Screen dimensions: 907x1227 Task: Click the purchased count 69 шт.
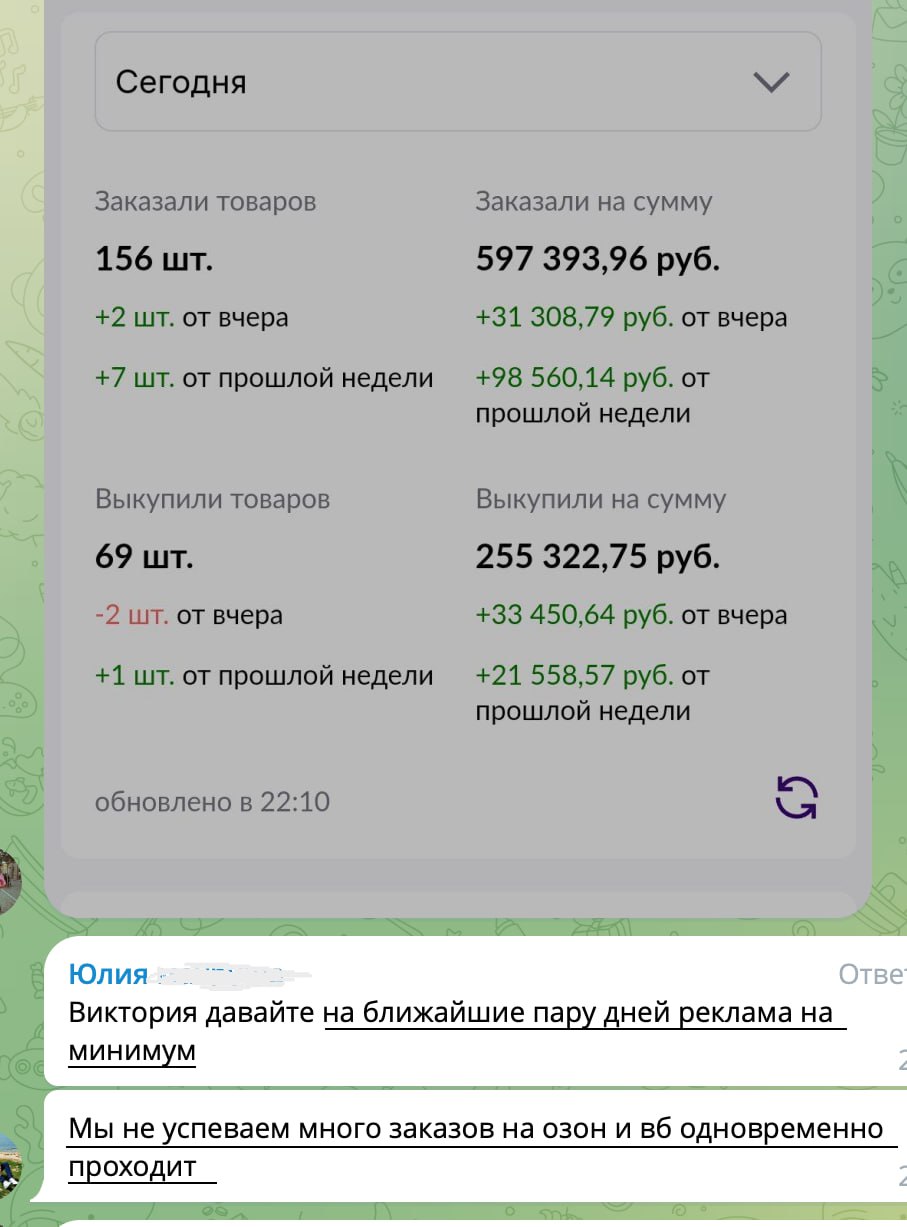coord(144,557)
